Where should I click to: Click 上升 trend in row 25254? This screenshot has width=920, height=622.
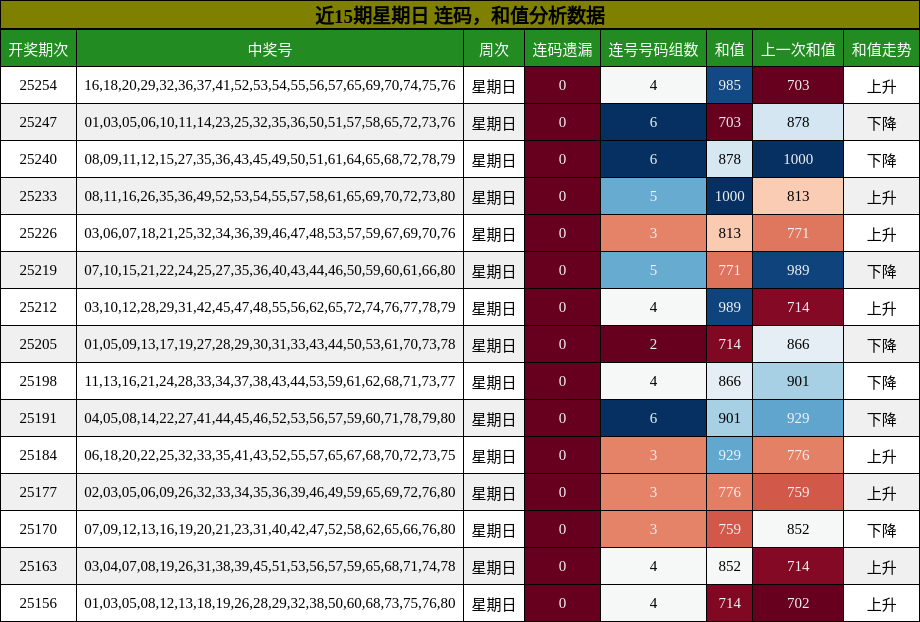(x=881, y=85)
